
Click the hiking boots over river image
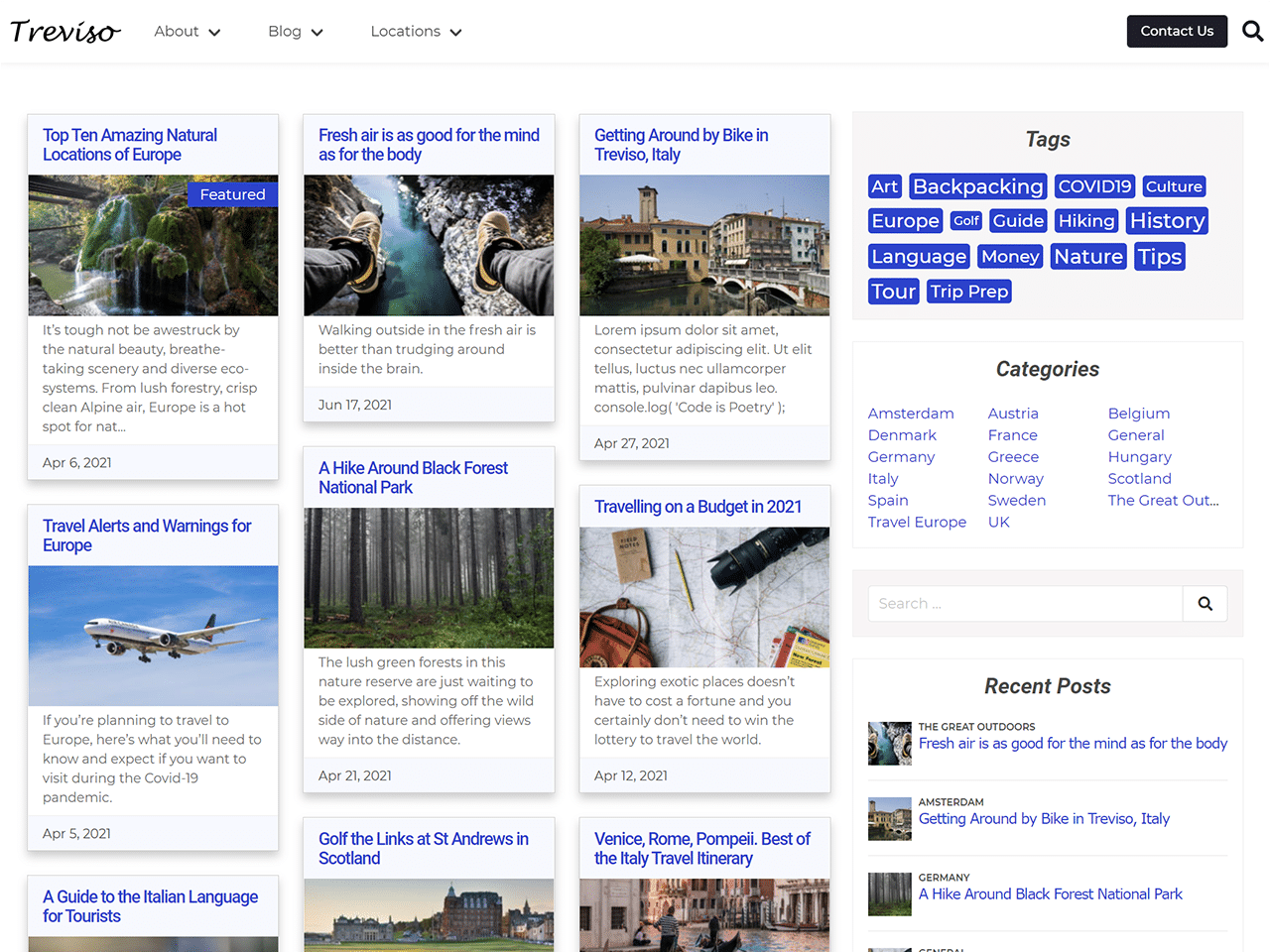coord(429,246)
